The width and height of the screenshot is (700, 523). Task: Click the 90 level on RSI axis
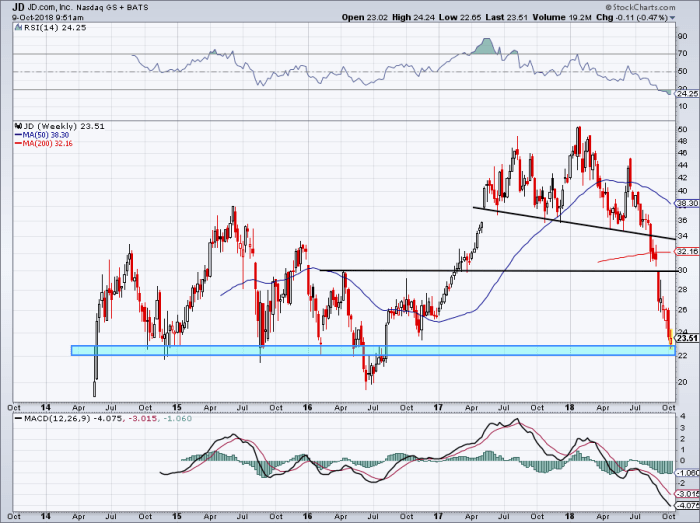(x=683, y=37)
